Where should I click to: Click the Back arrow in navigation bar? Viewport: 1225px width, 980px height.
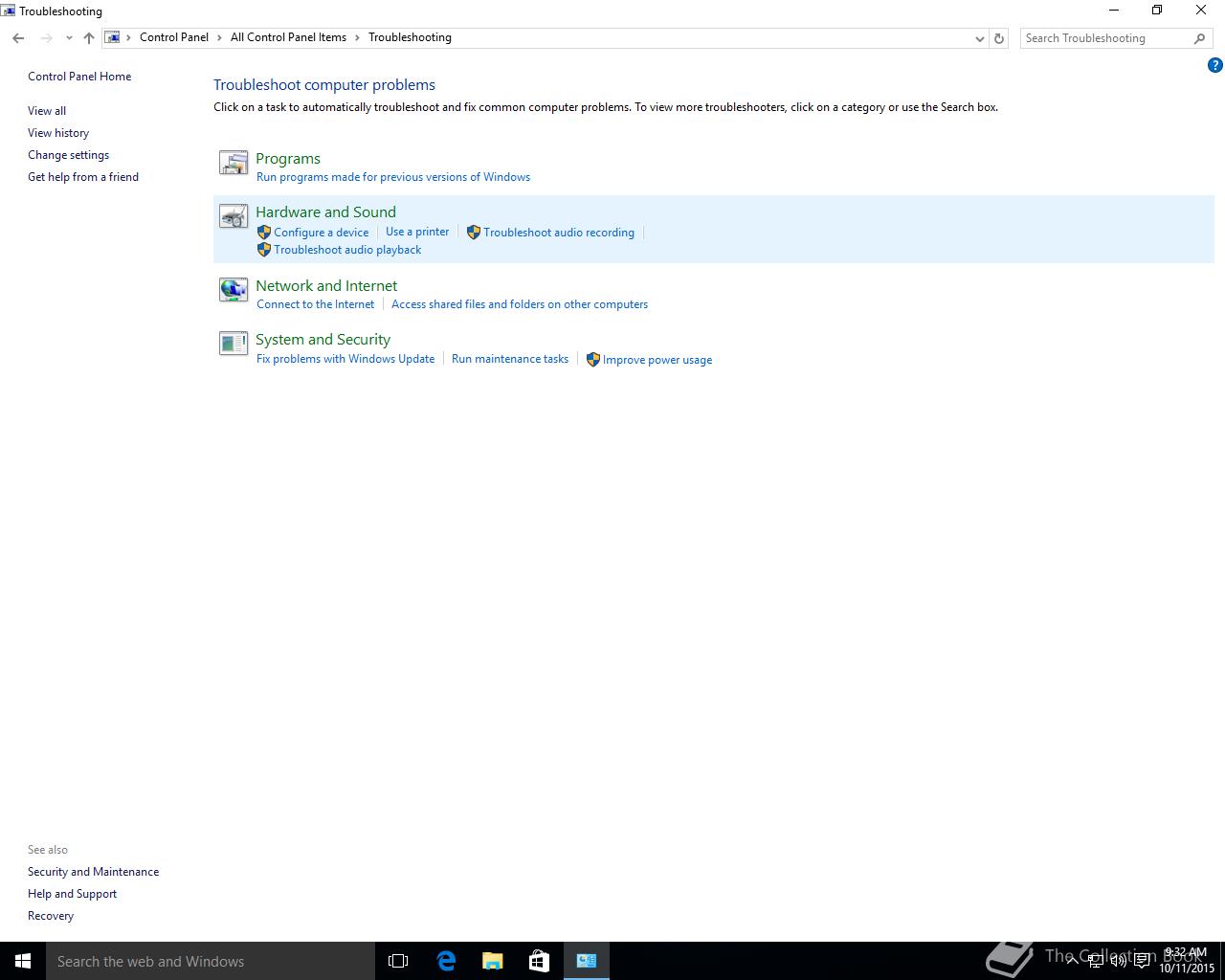[x=18, y=38]
